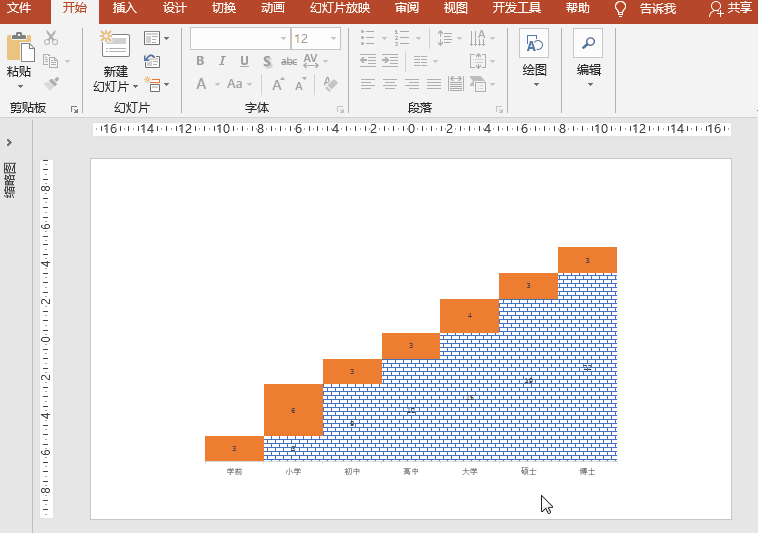
Task: Click the Change Case Aa icon
Action: [x=234, y=84]
